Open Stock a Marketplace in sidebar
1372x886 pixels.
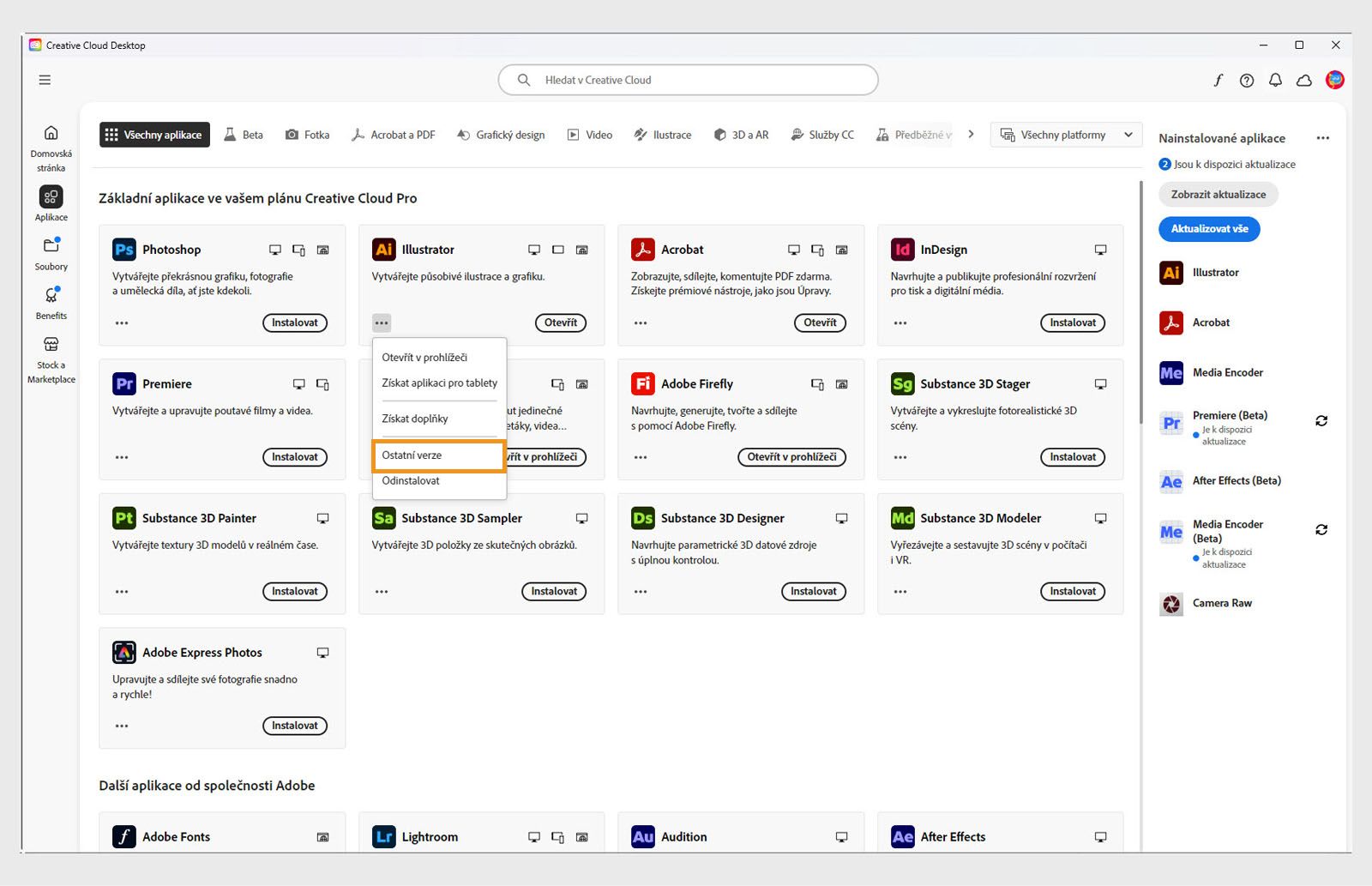tap(51, 359)
